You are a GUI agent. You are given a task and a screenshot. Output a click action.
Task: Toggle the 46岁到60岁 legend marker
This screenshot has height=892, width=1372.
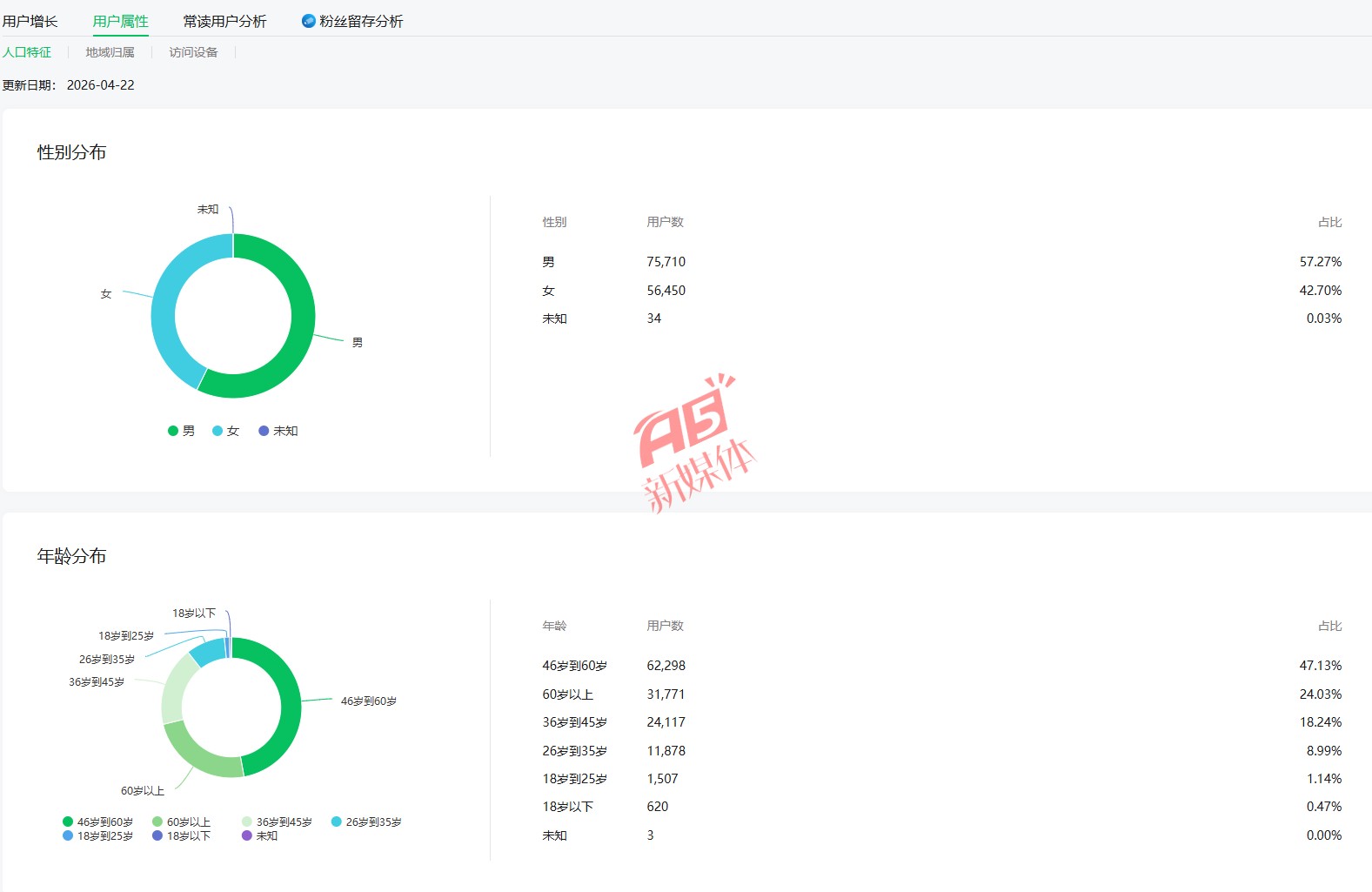(x=68, y=822)
